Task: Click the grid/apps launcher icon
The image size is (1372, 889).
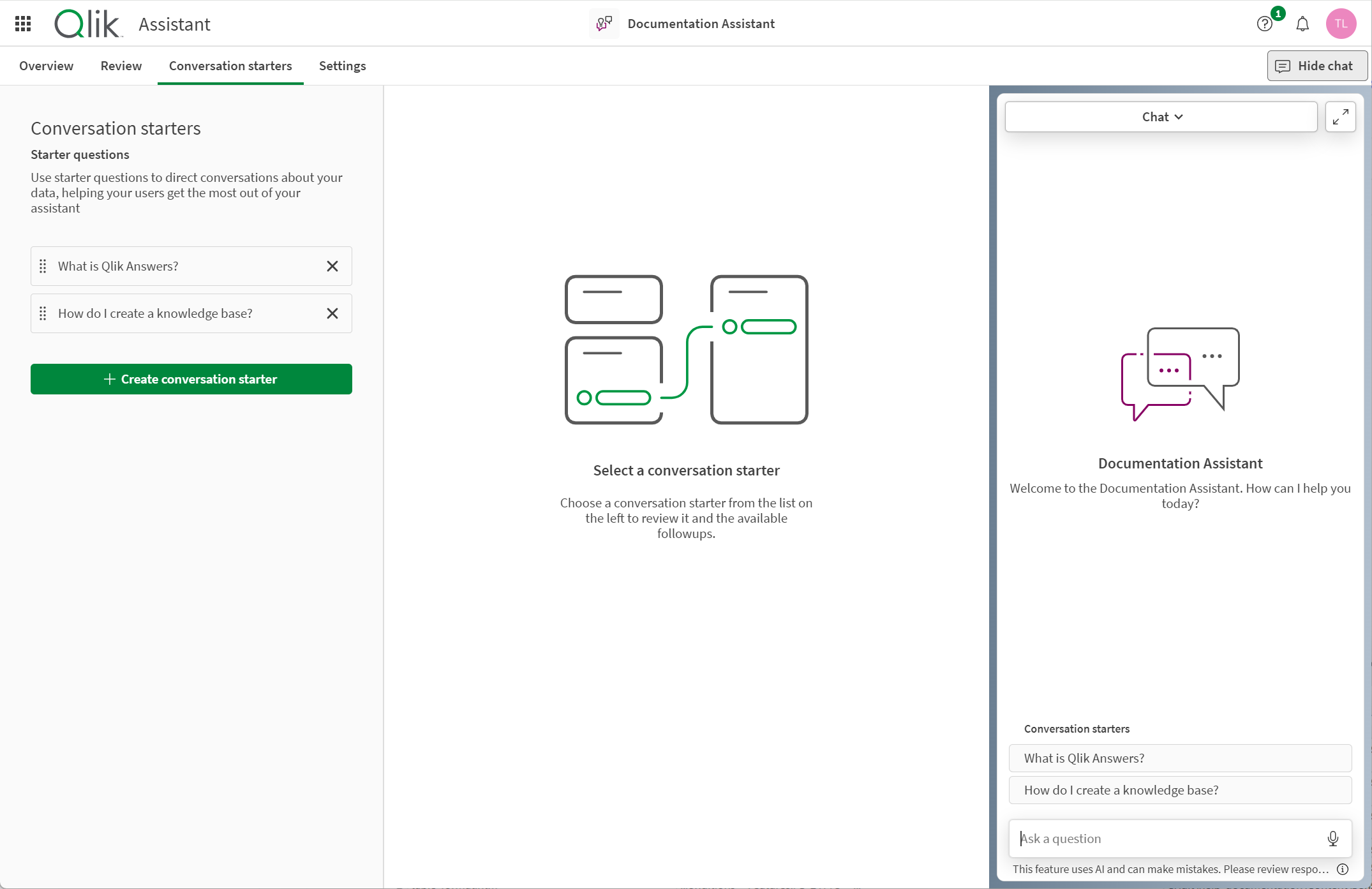Action: coord(24,23)
